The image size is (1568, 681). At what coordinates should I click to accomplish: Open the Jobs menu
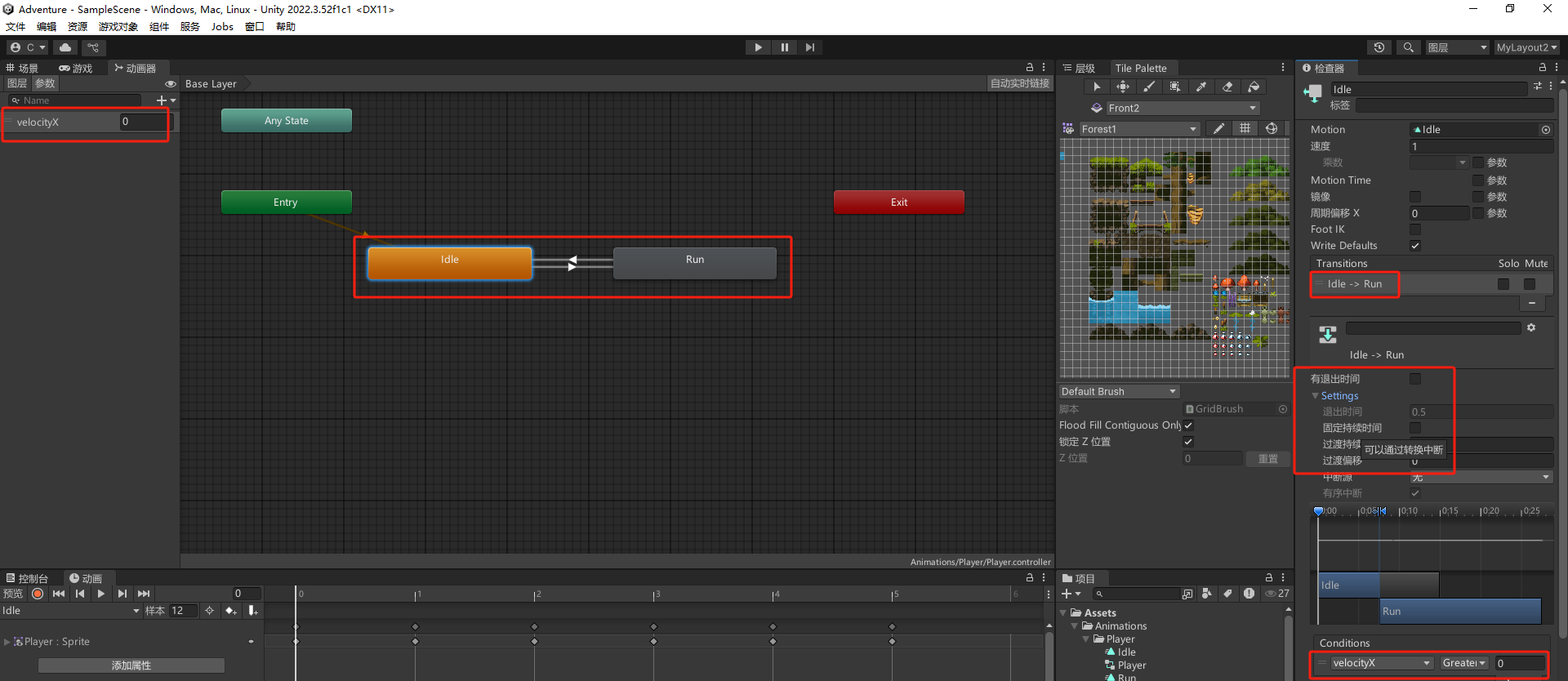(222, 27)
